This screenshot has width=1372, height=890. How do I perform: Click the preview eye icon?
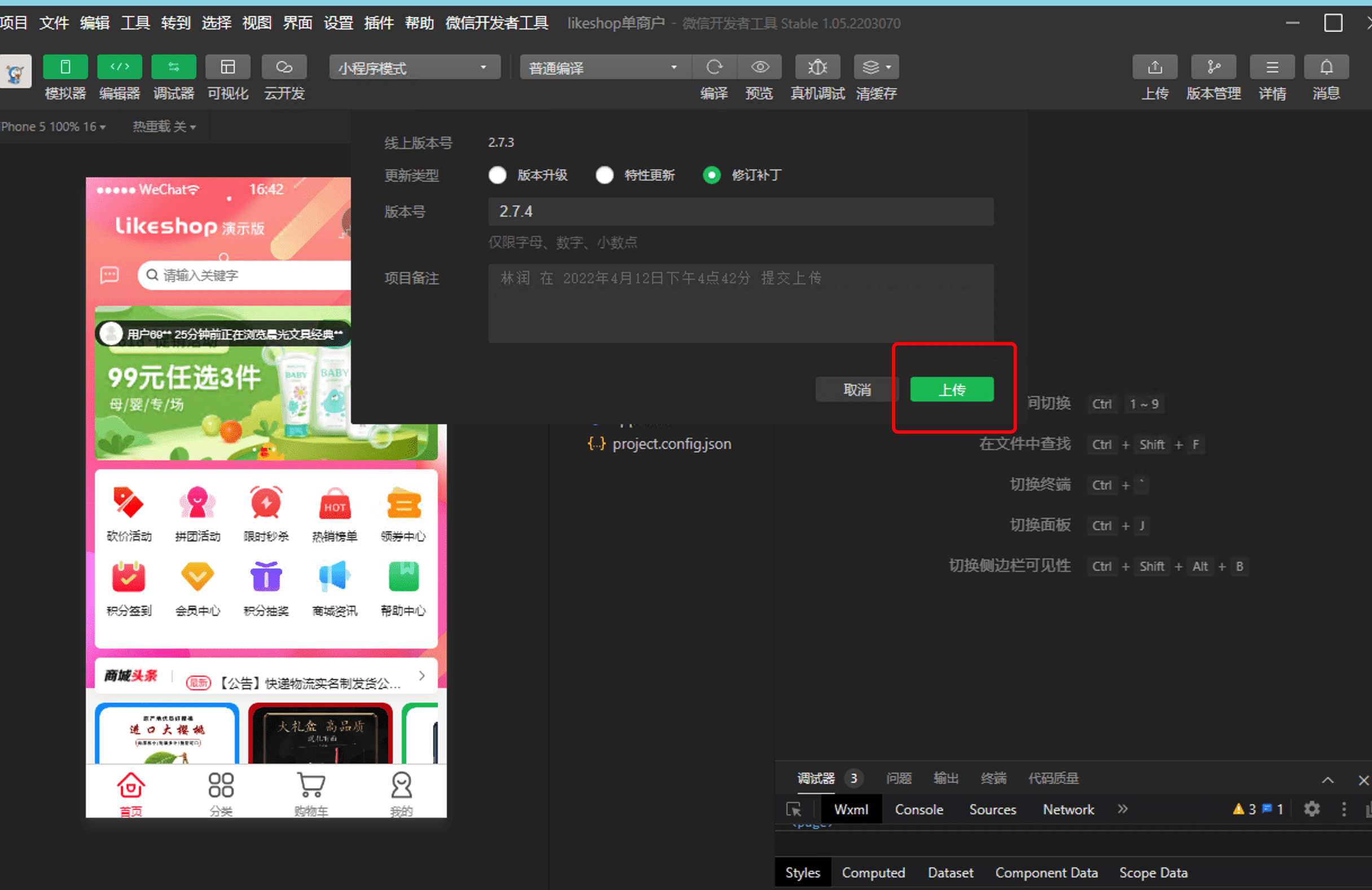[x=760, y=68]
